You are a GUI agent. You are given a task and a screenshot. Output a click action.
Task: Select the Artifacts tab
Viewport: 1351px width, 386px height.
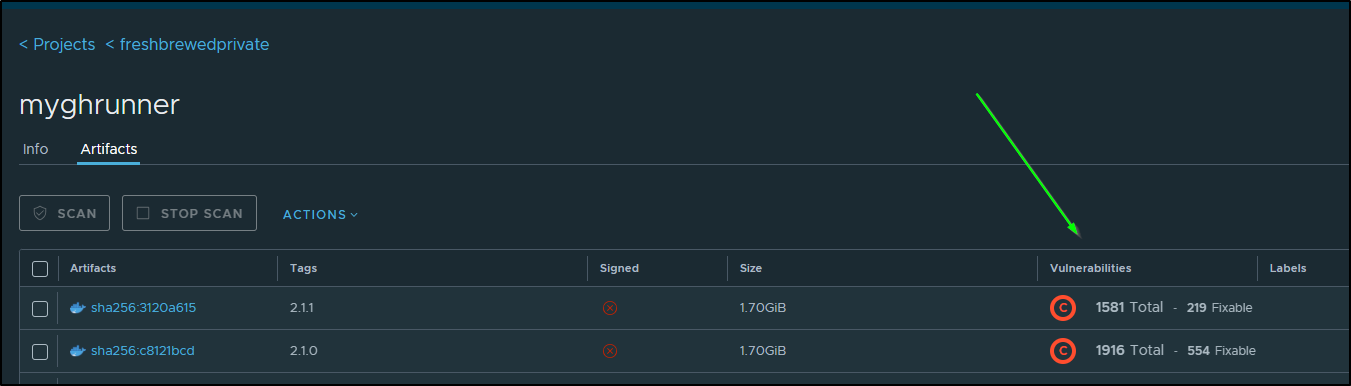click(109, 149)
